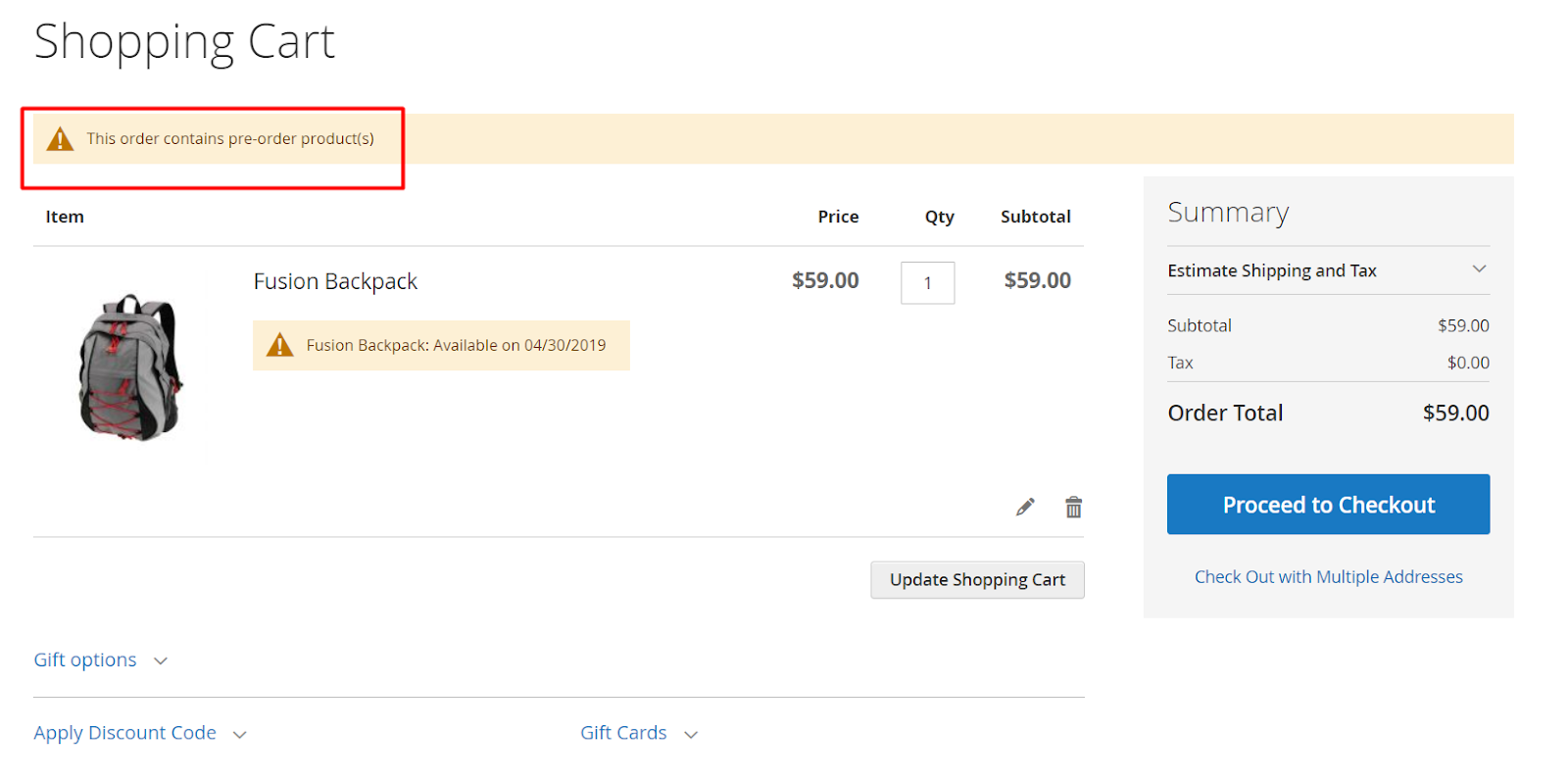Remove item using the trash can icon

1073,507
